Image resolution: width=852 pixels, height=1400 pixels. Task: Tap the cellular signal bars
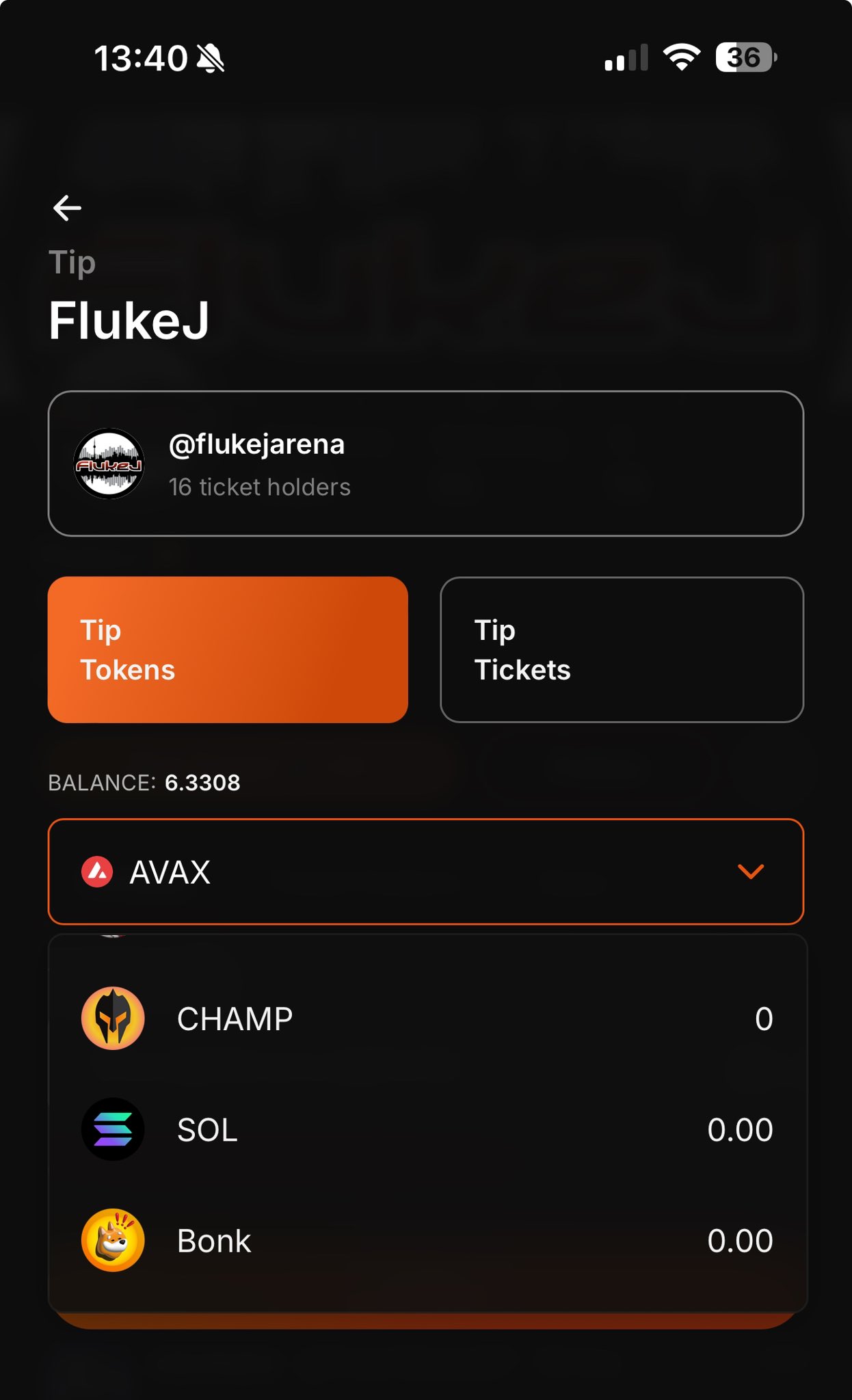click(626, 59)
